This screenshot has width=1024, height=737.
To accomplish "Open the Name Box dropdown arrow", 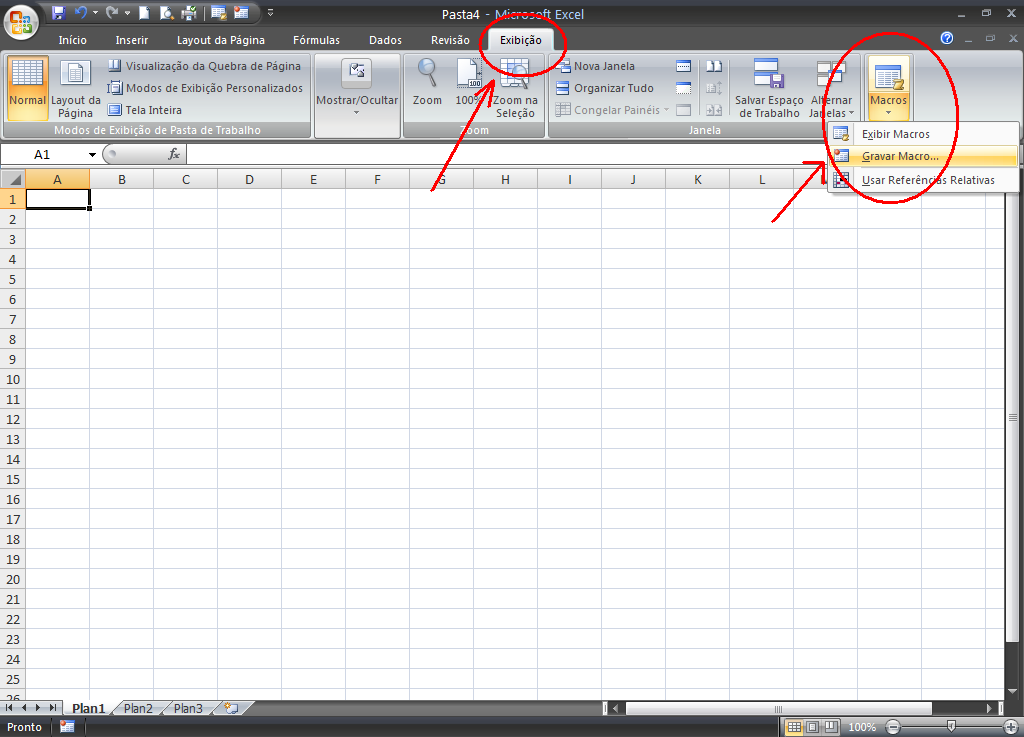I will click(92, 155).
